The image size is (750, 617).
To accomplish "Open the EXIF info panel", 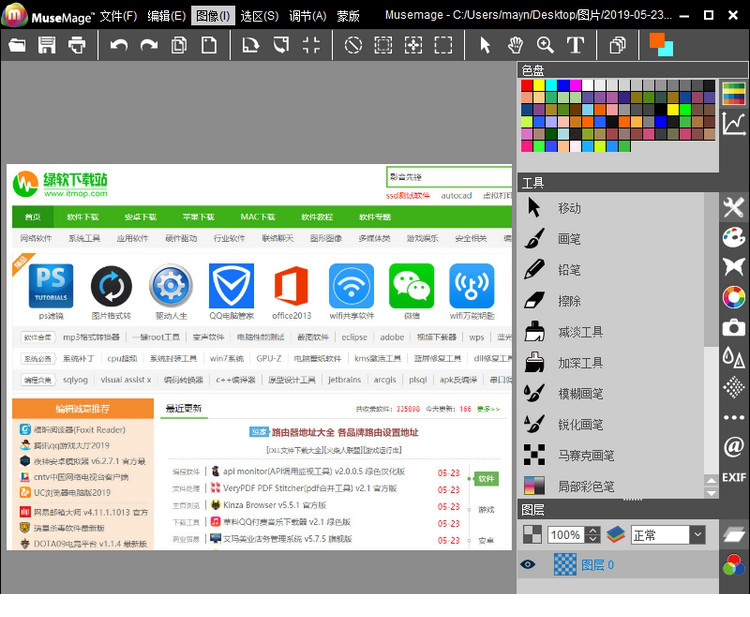I will (734, 478).
